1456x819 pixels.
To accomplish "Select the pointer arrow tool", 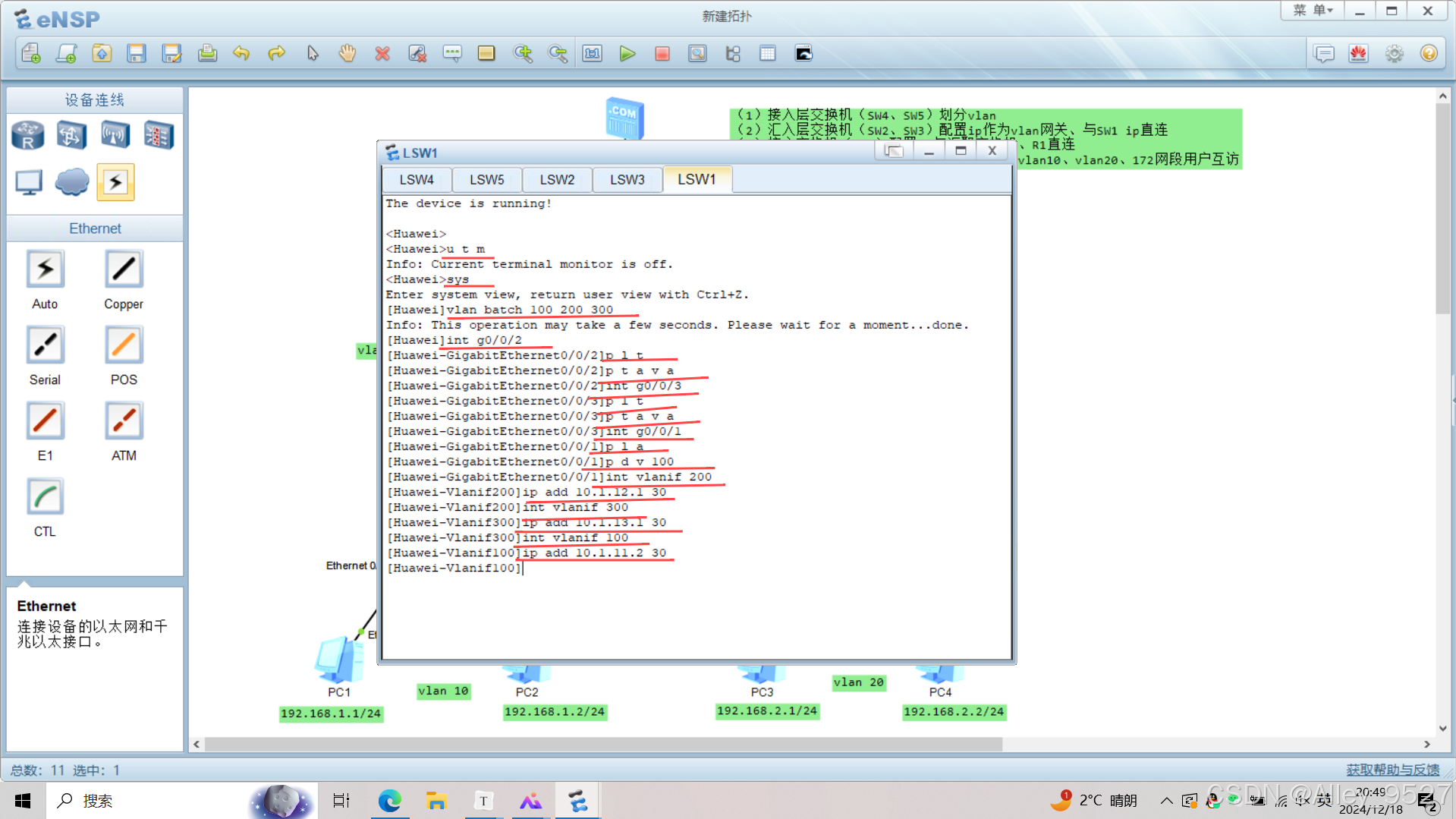I will 313,53.
